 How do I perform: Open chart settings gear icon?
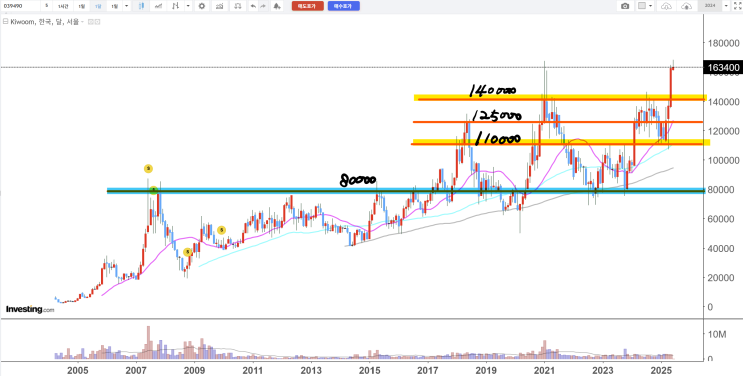tap(202, 6)
